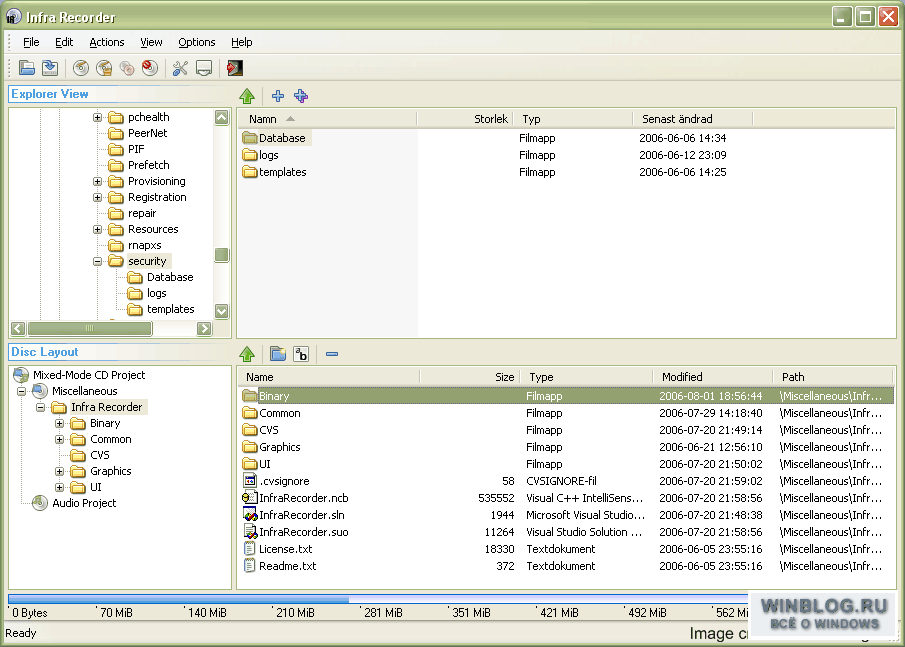The height and width of the screenshot is (647, 905).
Task: Click the InfraRecorder.suo file icon
Action: click(x=250, y=532)
